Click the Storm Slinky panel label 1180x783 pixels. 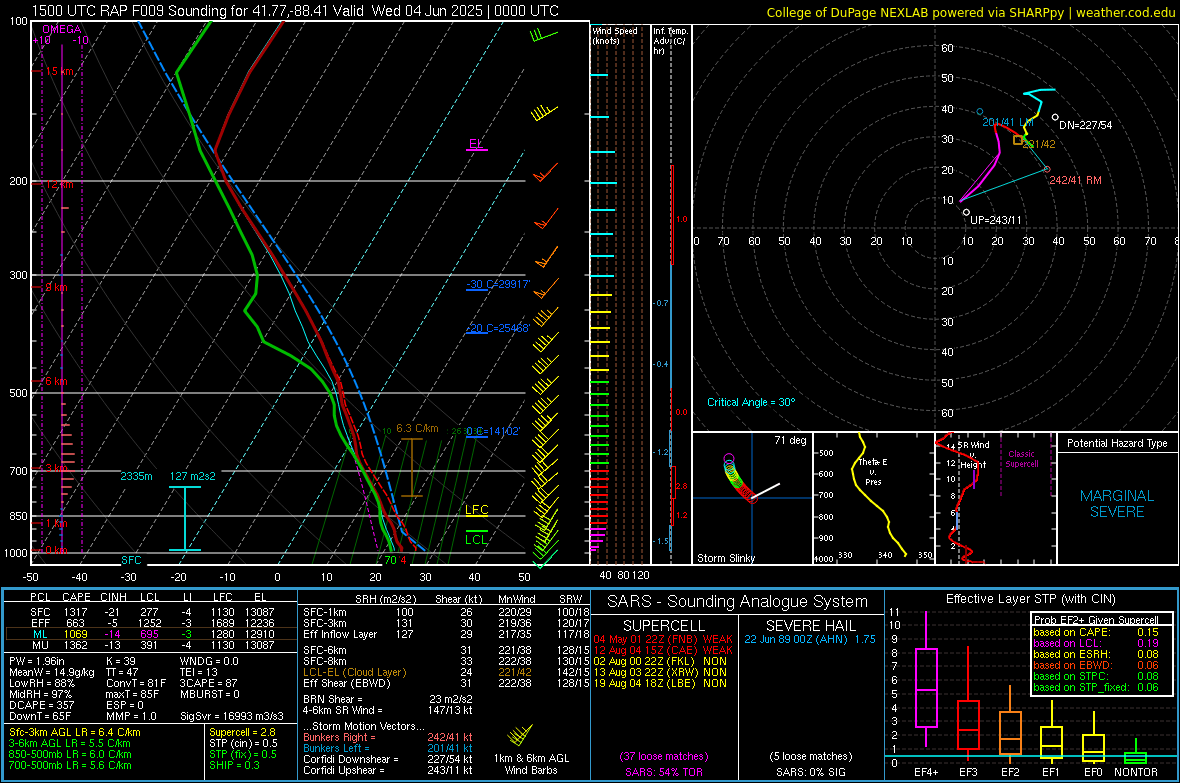(x=726, y=558)
